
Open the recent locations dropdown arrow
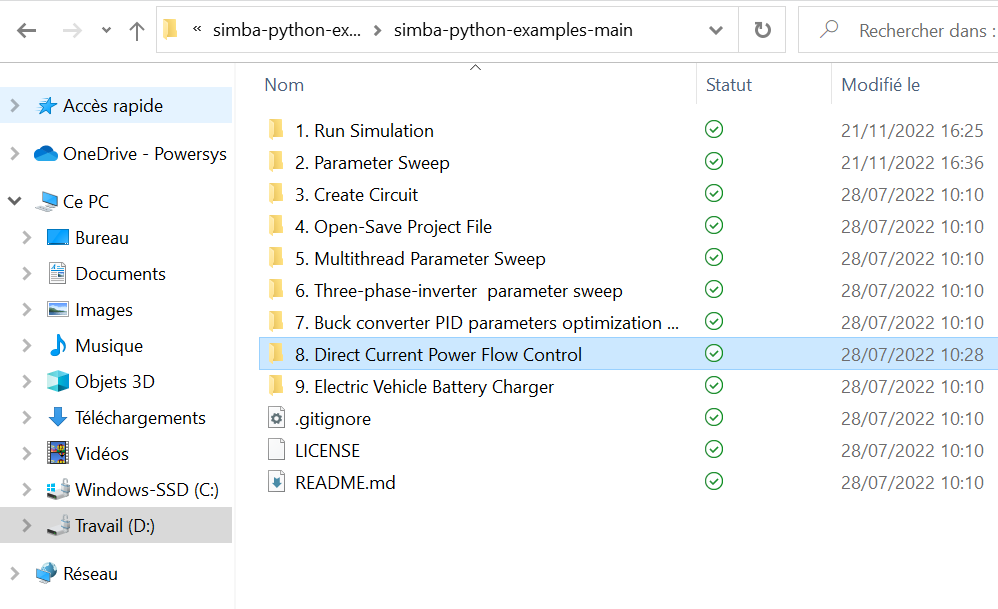106,31
